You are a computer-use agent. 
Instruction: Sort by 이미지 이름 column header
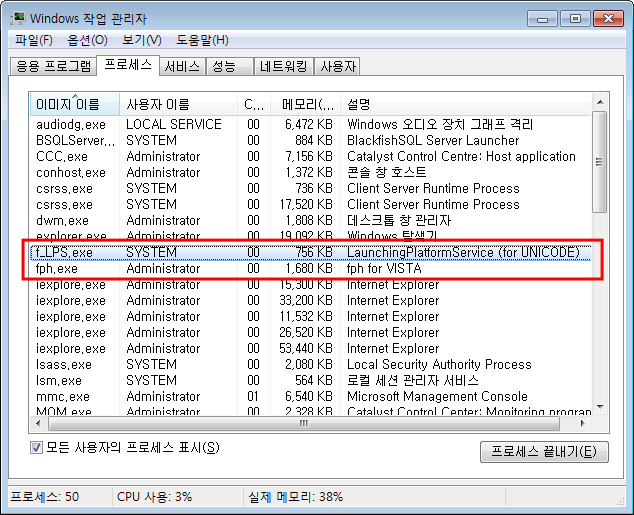pos(75,104)
